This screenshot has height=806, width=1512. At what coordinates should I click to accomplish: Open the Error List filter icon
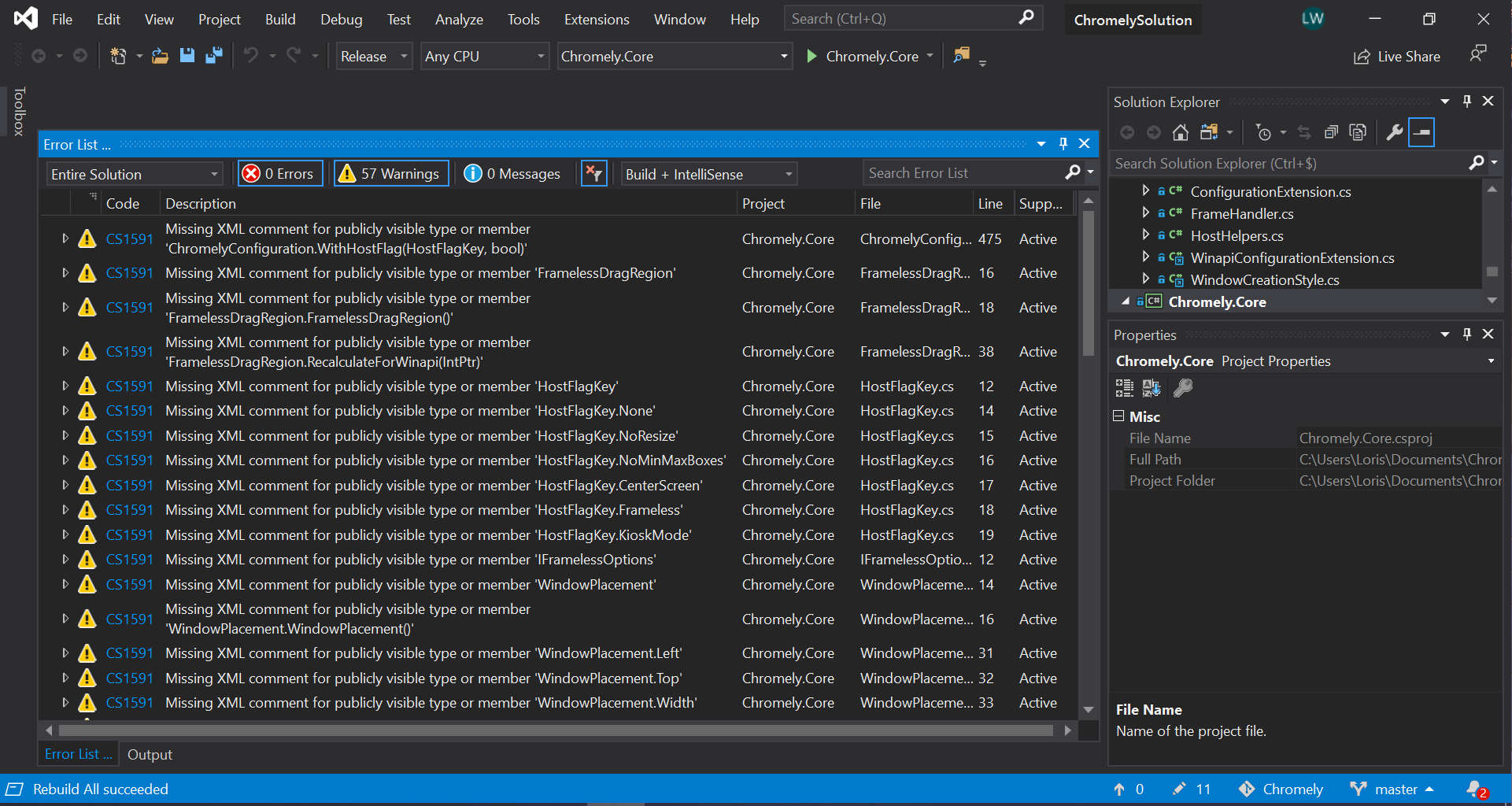(594, 173)
